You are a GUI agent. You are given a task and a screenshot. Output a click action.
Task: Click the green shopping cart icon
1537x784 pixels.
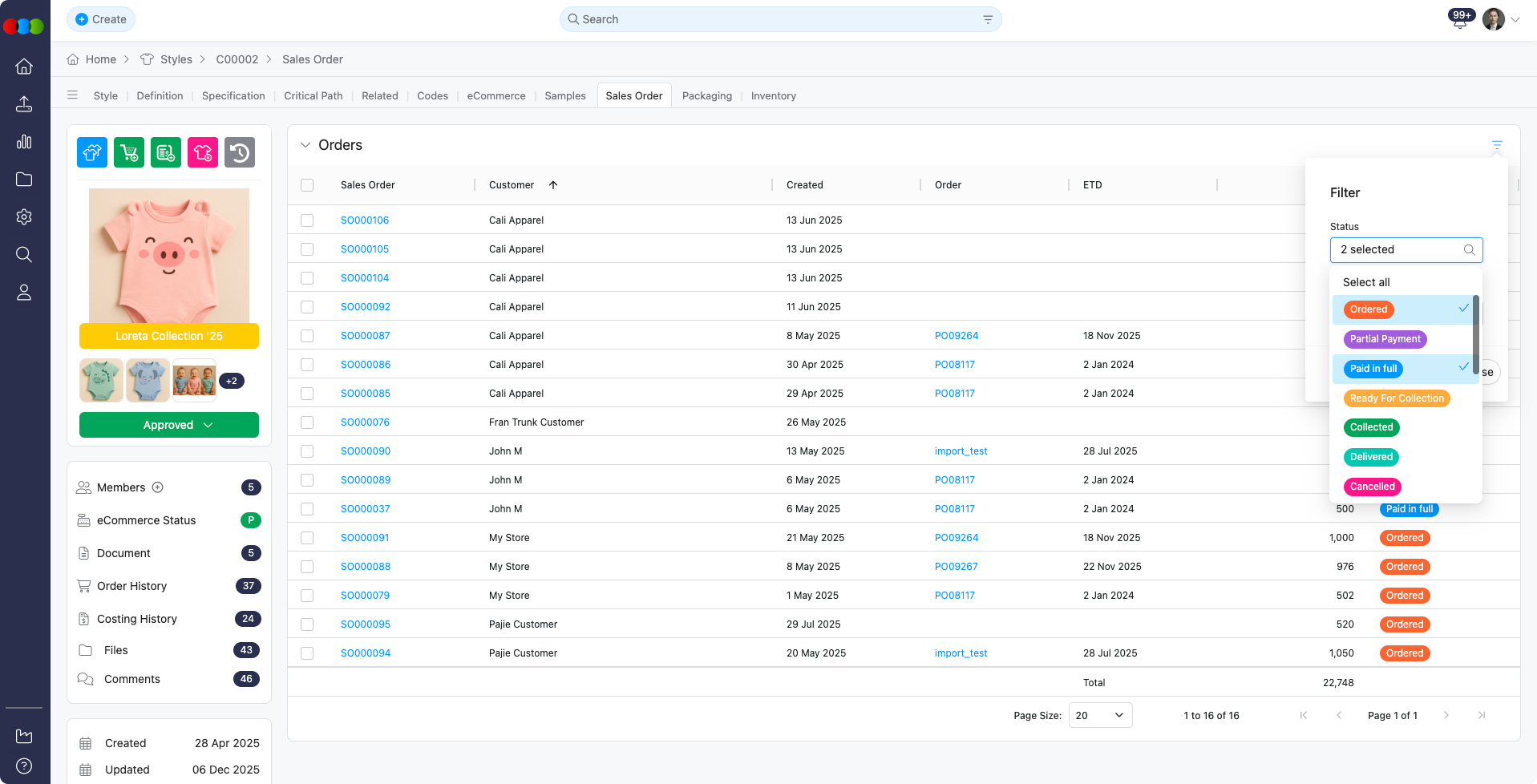[129, 152]
